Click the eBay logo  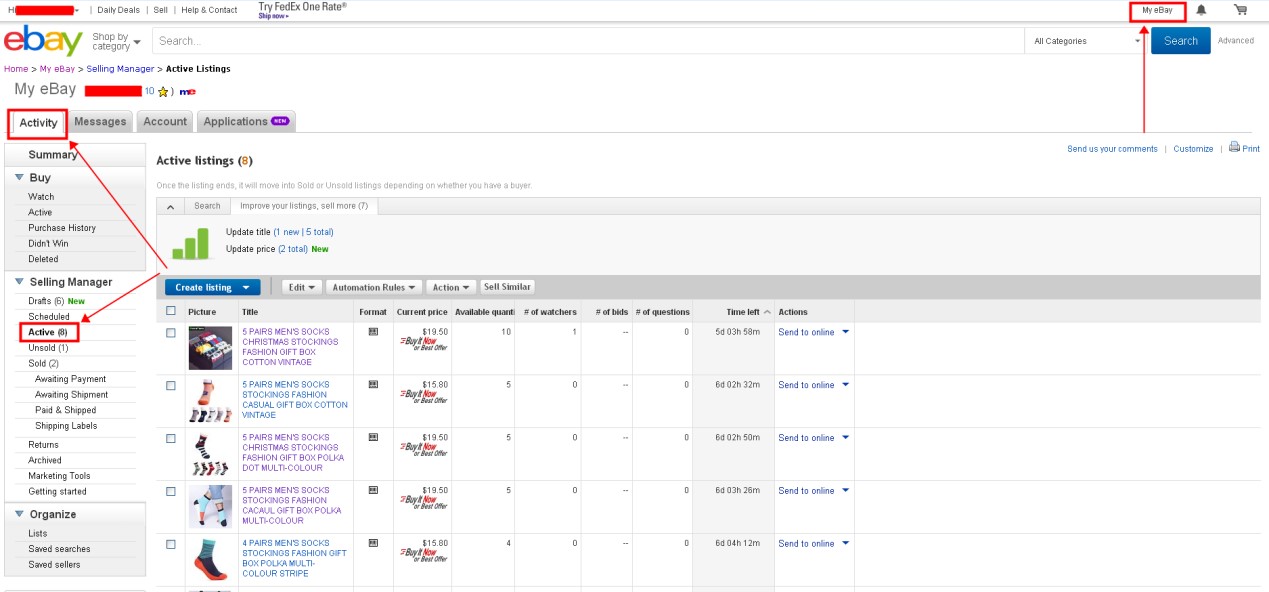tap(43, 42)
